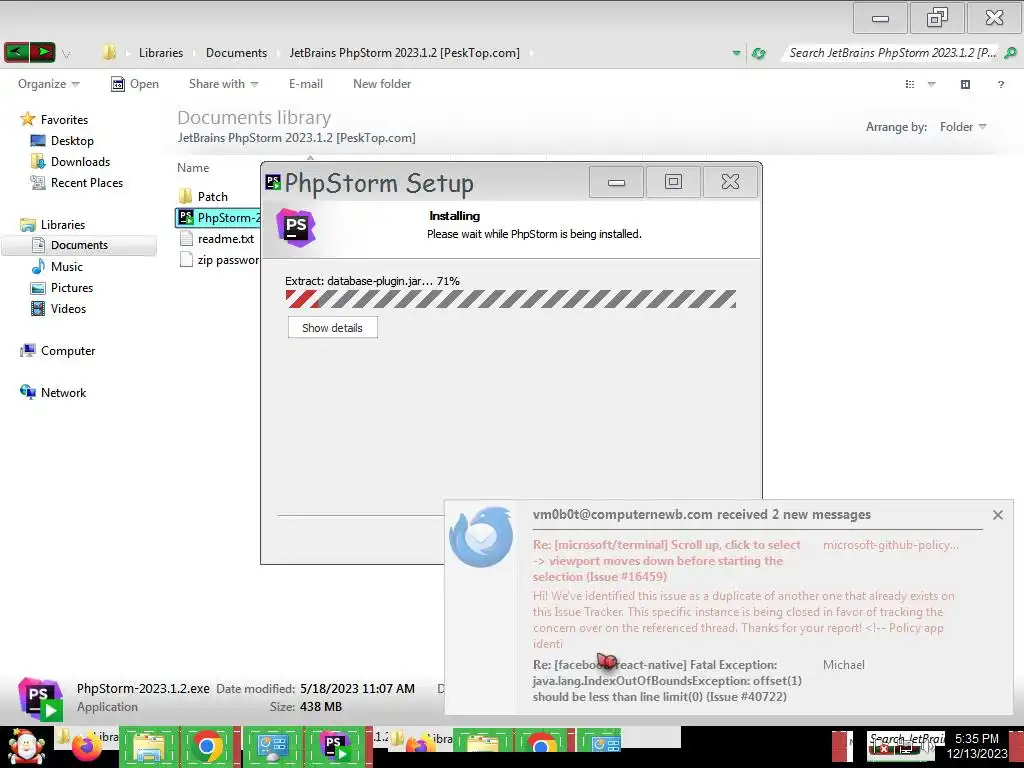Go forward with the Explorer forward arrow
The width and height of the screenshot is (1024, 768).
43,52
